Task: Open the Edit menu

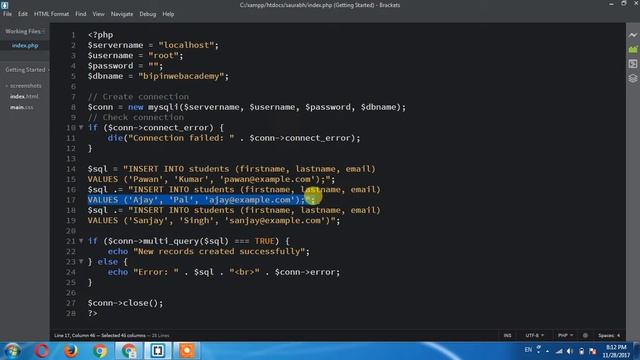Action: pyautogui.click(x=23, y=14)
